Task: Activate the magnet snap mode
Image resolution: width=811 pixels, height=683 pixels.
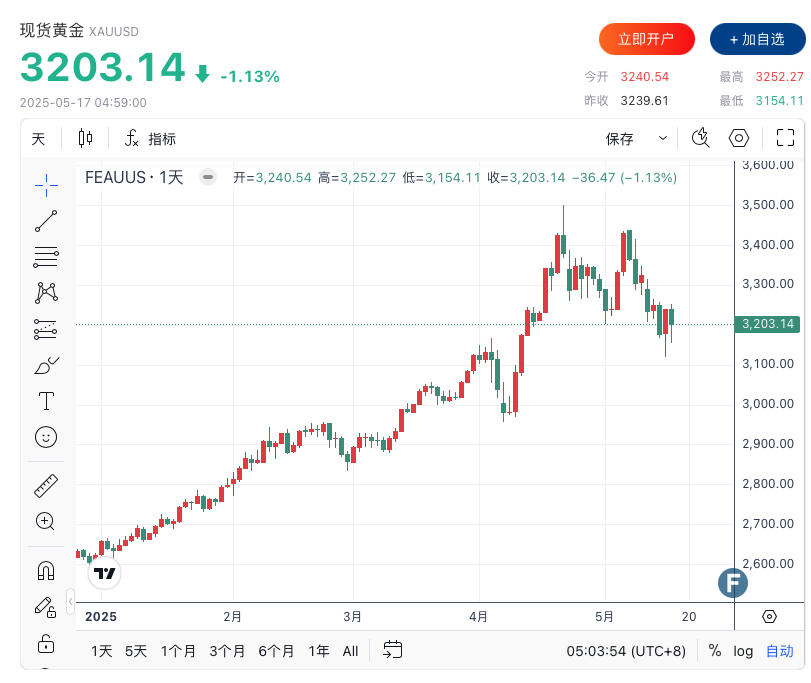Action: click(x=46, y=571)
